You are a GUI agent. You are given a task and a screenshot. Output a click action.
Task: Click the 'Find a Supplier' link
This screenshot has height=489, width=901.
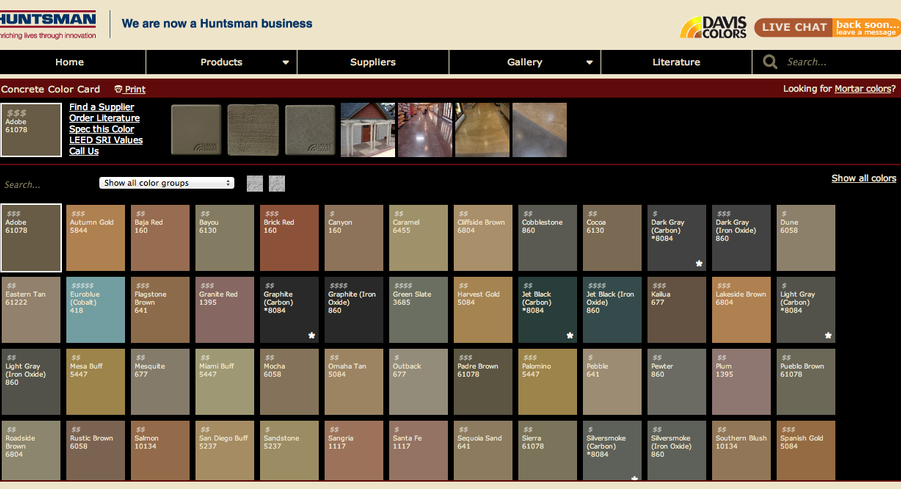(101, 107)
